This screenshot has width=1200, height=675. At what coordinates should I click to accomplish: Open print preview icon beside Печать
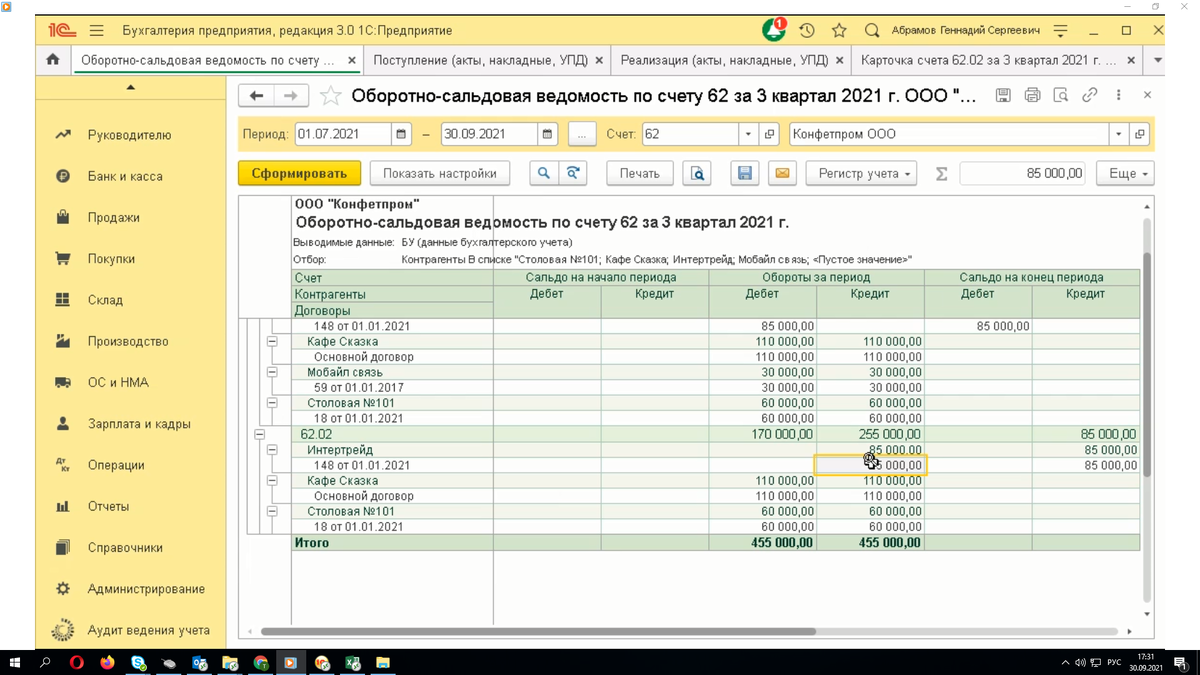tap(697, 173)
